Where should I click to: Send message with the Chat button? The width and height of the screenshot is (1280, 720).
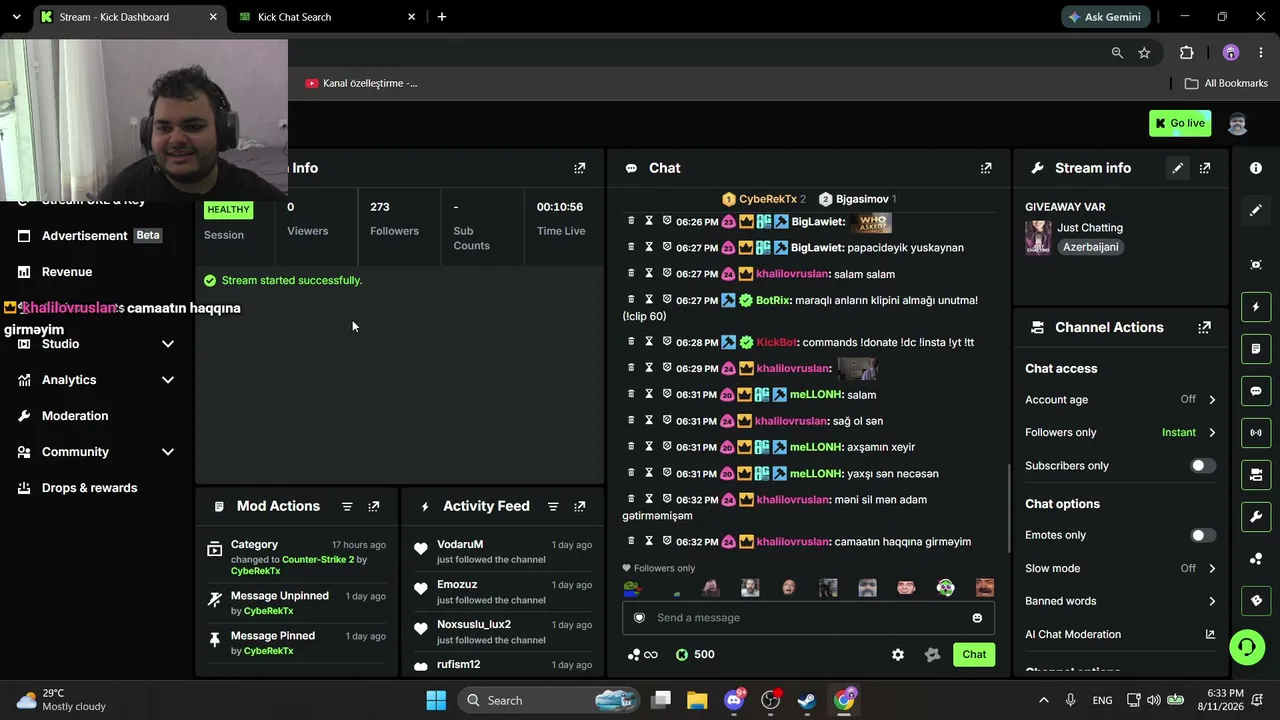pyautogui.click(x=974, y=655)
